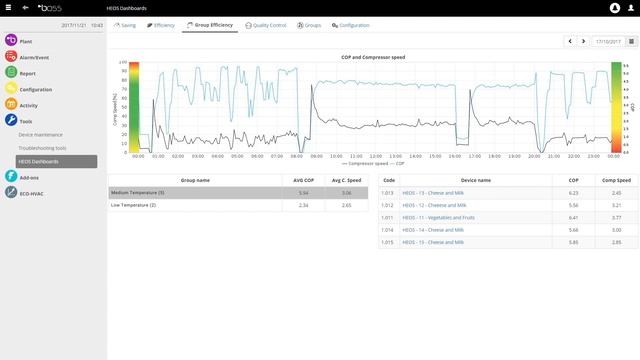Open the Quality Control tab
Viewport: 640px width, 360px height.
(266, 25)
